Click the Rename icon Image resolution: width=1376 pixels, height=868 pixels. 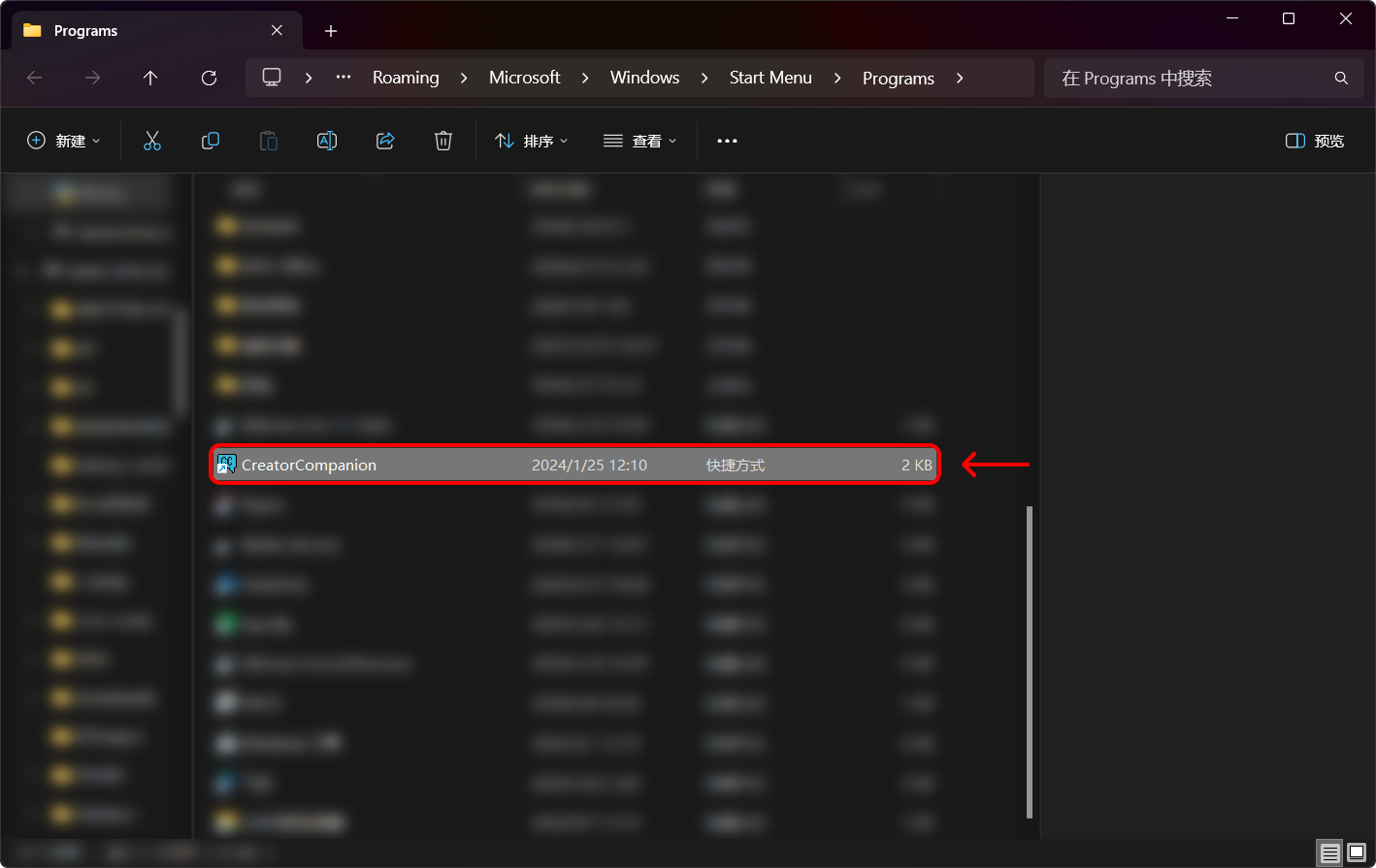(x=327, y=141)
